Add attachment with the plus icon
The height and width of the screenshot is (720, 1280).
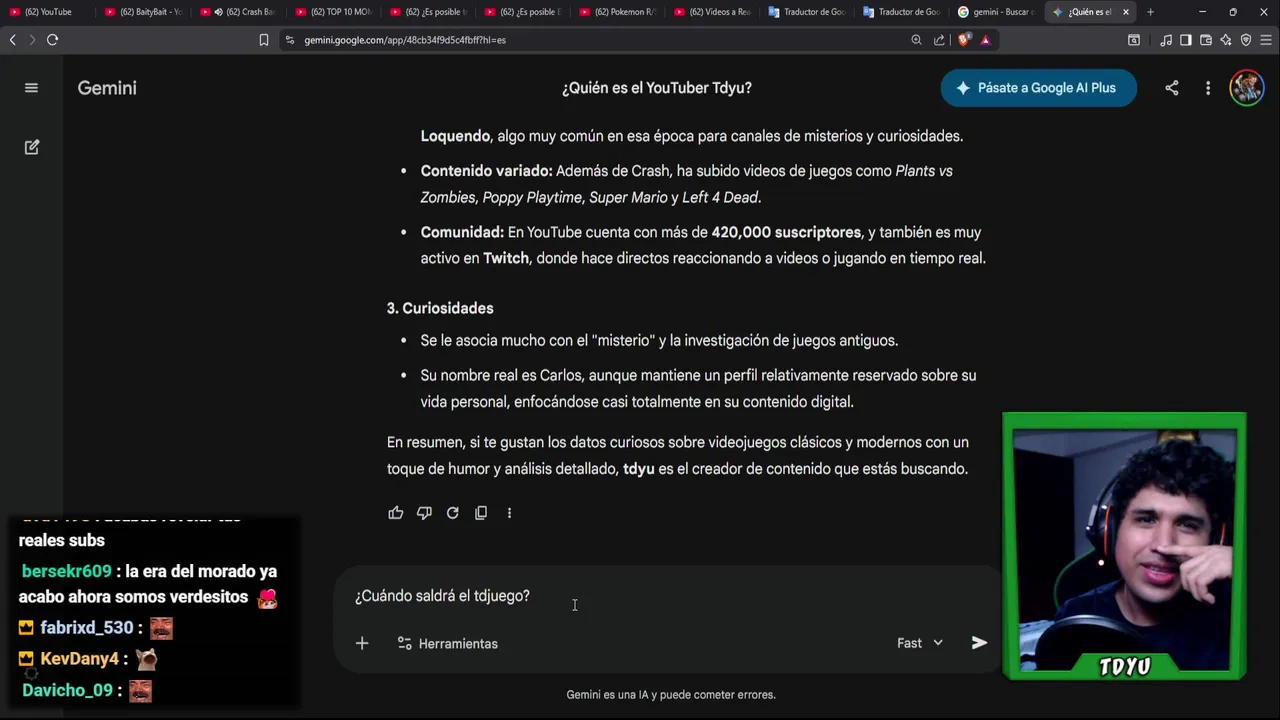[x=362, y=643]
